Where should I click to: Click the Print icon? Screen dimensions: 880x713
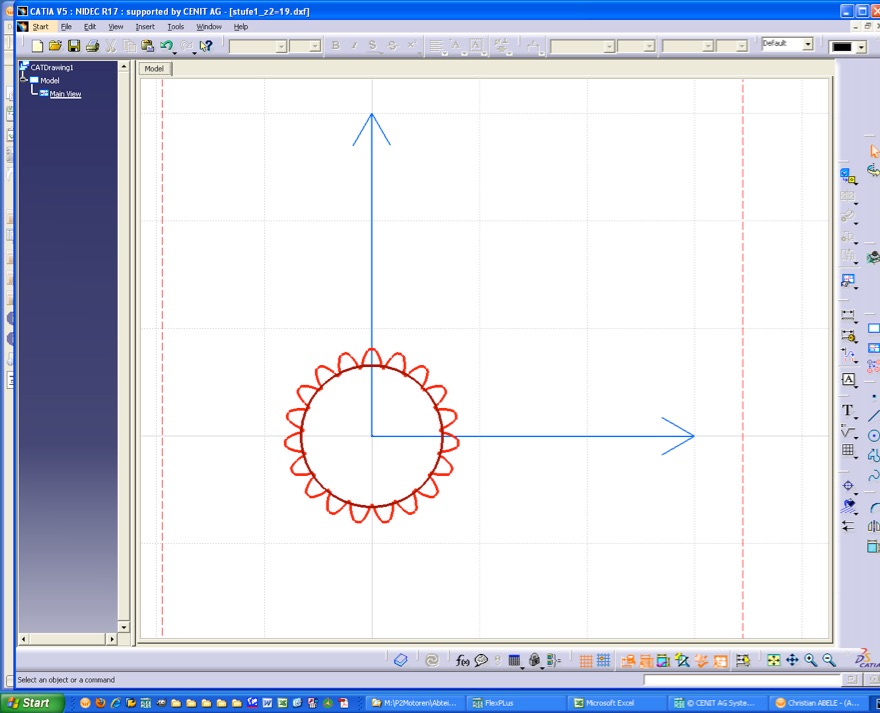(x=93, y=46)
